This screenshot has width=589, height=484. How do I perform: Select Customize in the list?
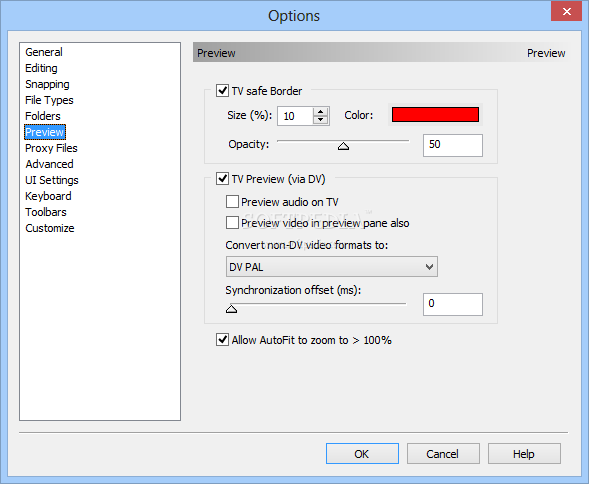(x=50, y=228)
